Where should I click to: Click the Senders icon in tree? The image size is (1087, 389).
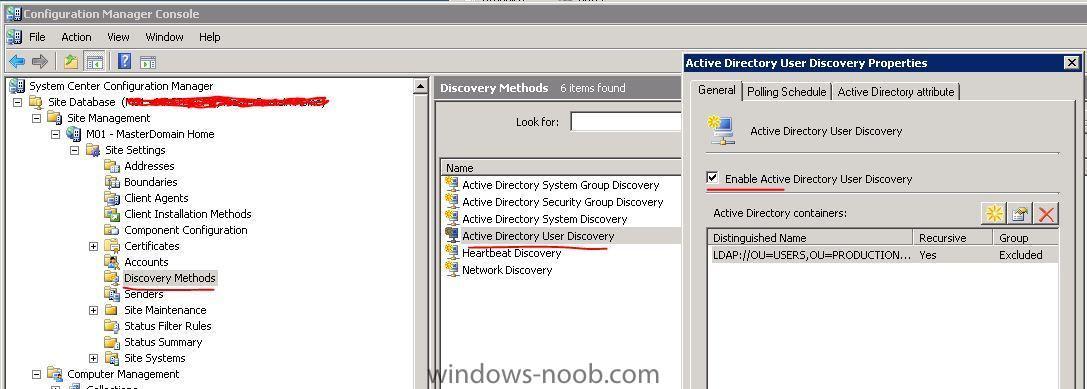[x=112, y=294]
